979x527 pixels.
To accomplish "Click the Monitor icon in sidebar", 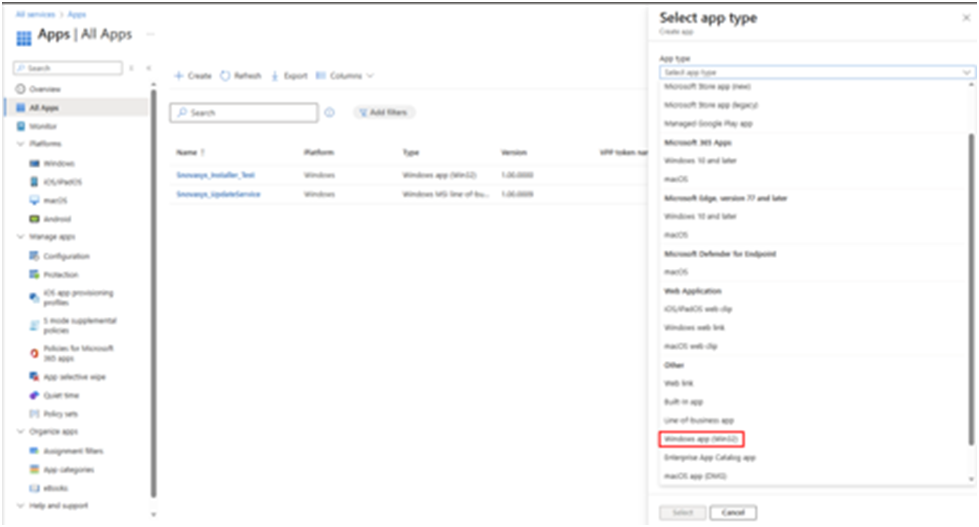I will 21,126.
